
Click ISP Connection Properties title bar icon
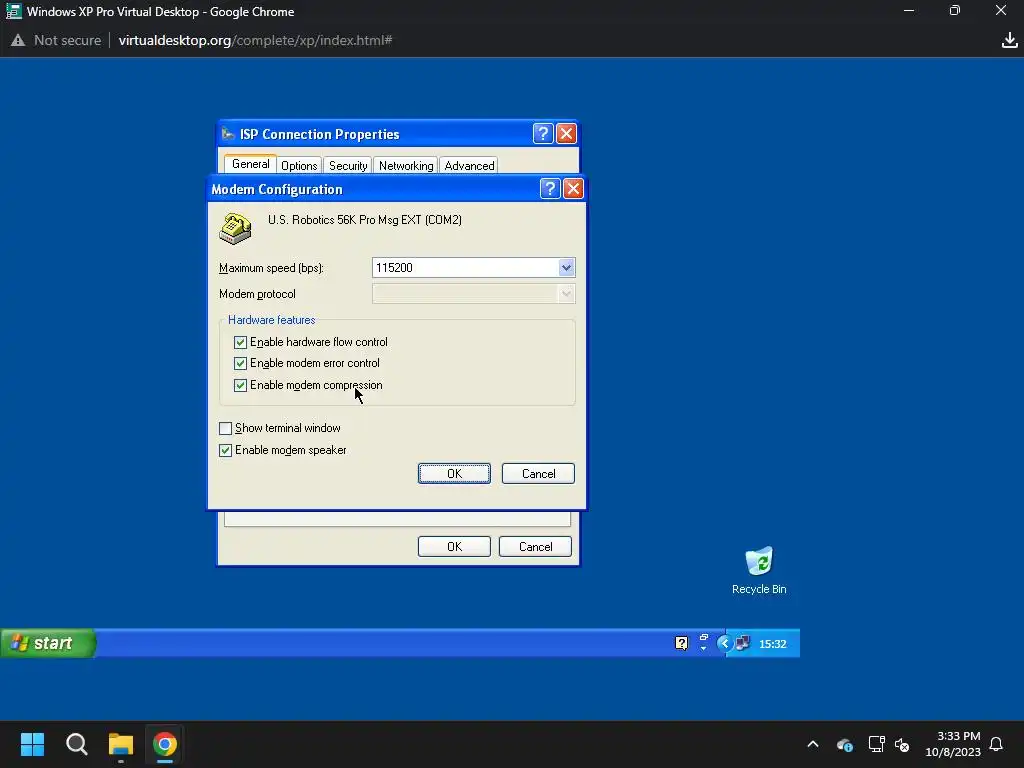tap(228, 134)
